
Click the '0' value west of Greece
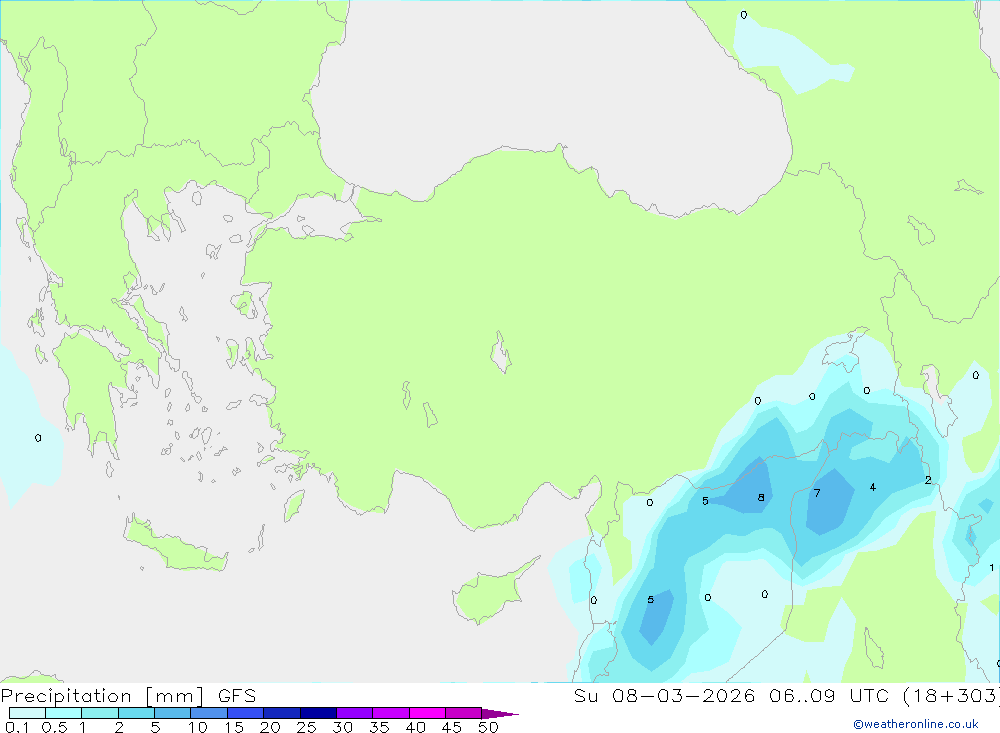(x=38, y=438)
